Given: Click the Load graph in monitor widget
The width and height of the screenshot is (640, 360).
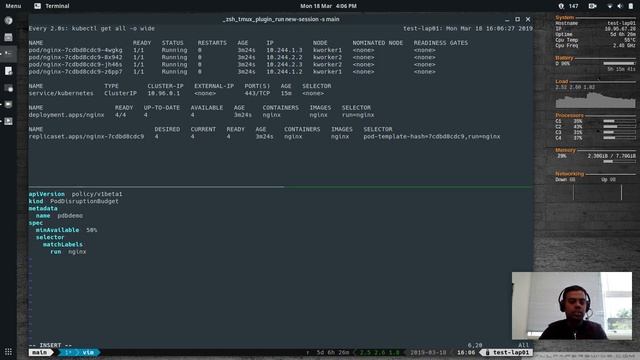Looking at the screenshot, I should pyautogui.click(x=595, y=100).
